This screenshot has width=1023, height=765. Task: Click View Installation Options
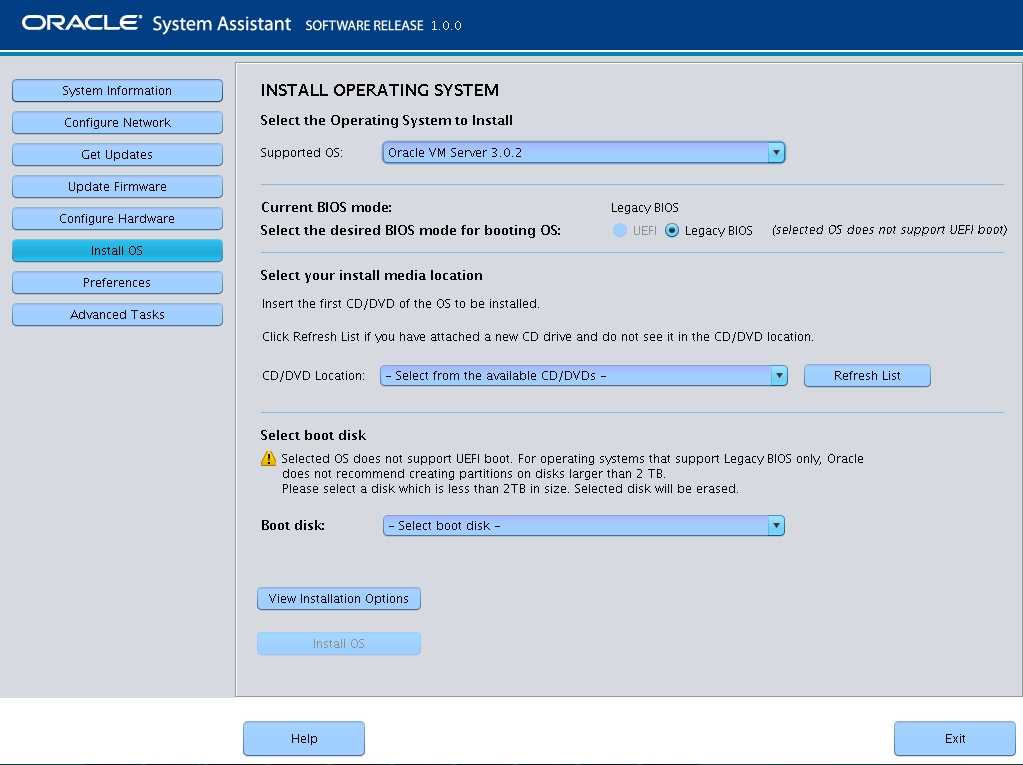[338, 598]
